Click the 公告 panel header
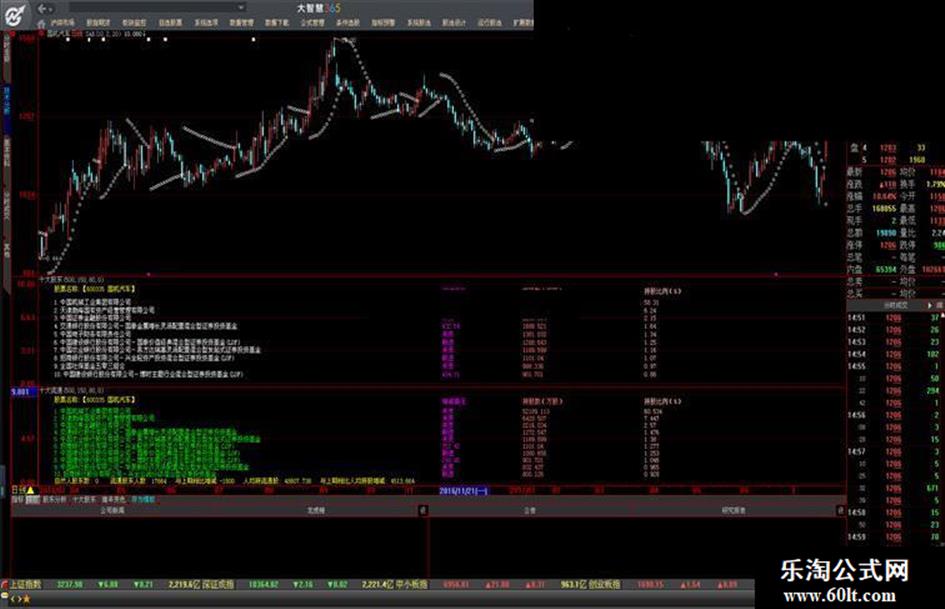Image resolution: width=945 pixels, height=609 pixels. [529, 511]
